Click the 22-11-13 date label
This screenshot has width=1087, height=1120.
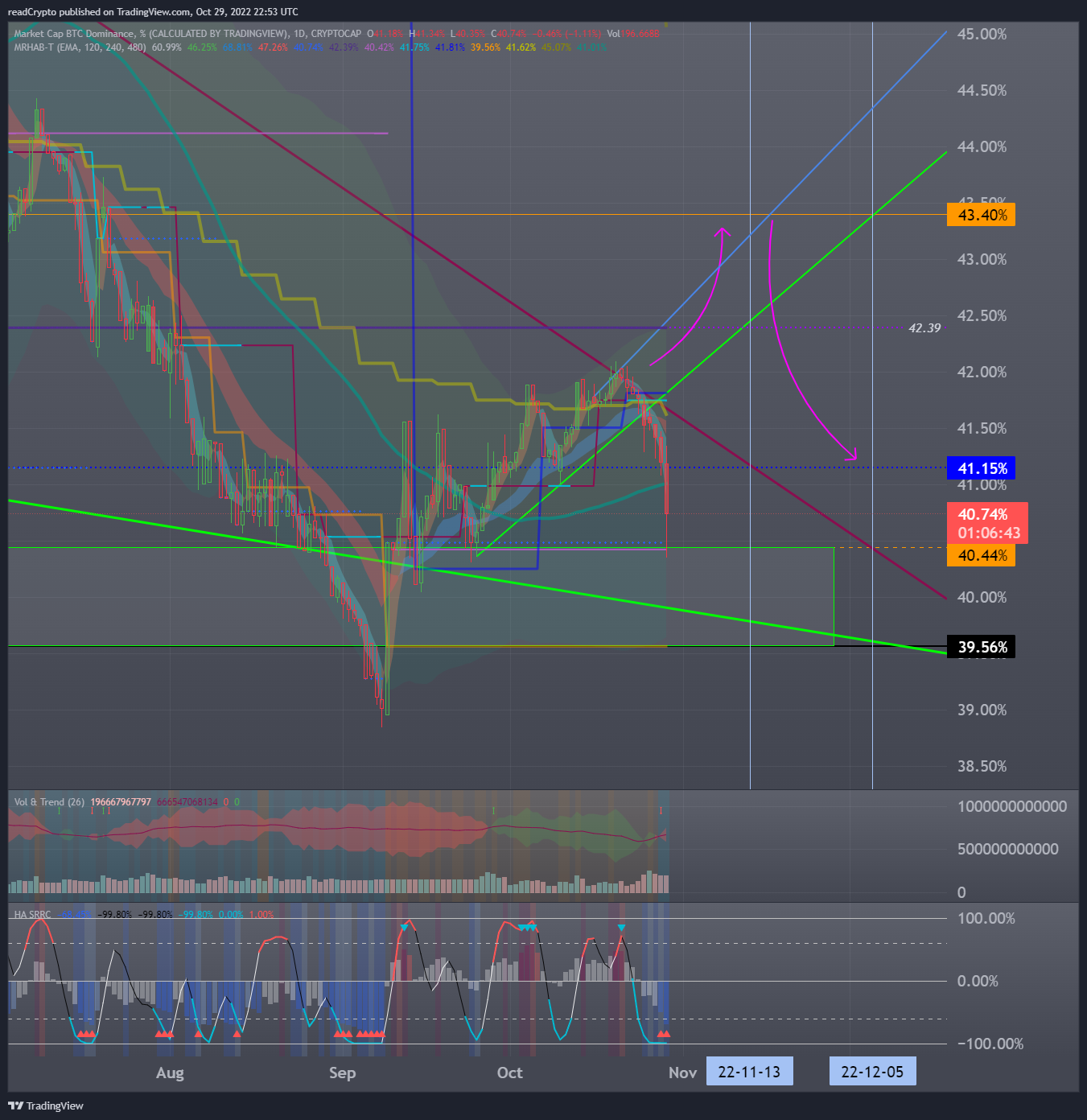coord(749,1072)
